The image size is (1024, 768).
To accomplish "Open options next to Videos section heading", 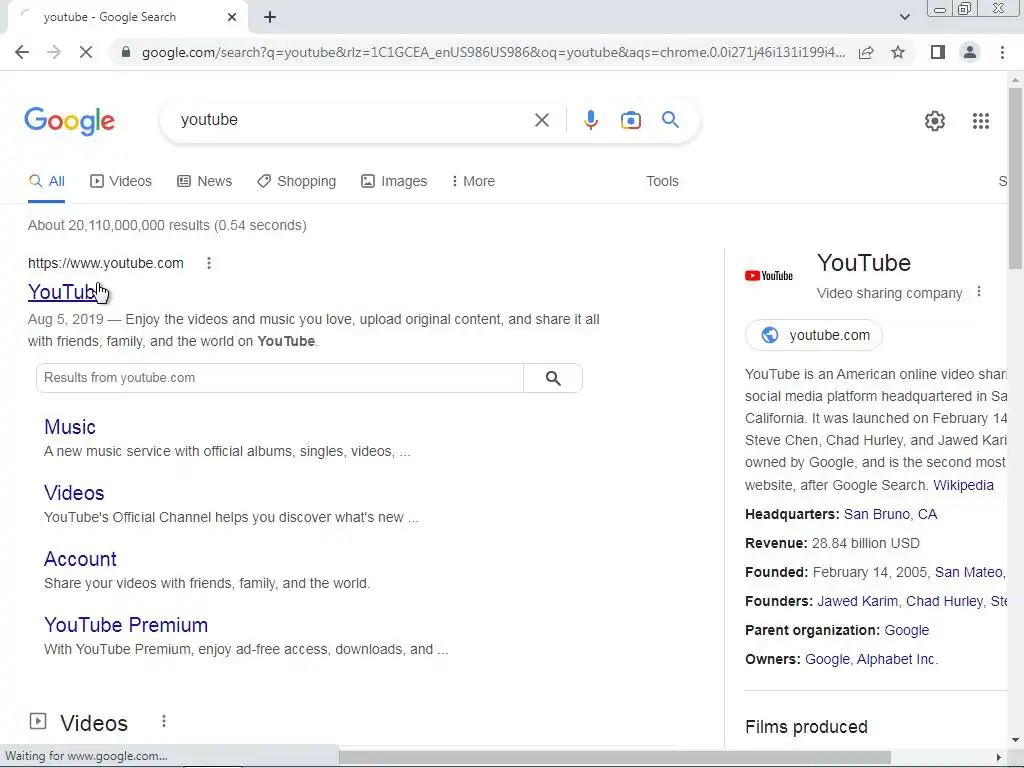I will [x=164, y=721].
